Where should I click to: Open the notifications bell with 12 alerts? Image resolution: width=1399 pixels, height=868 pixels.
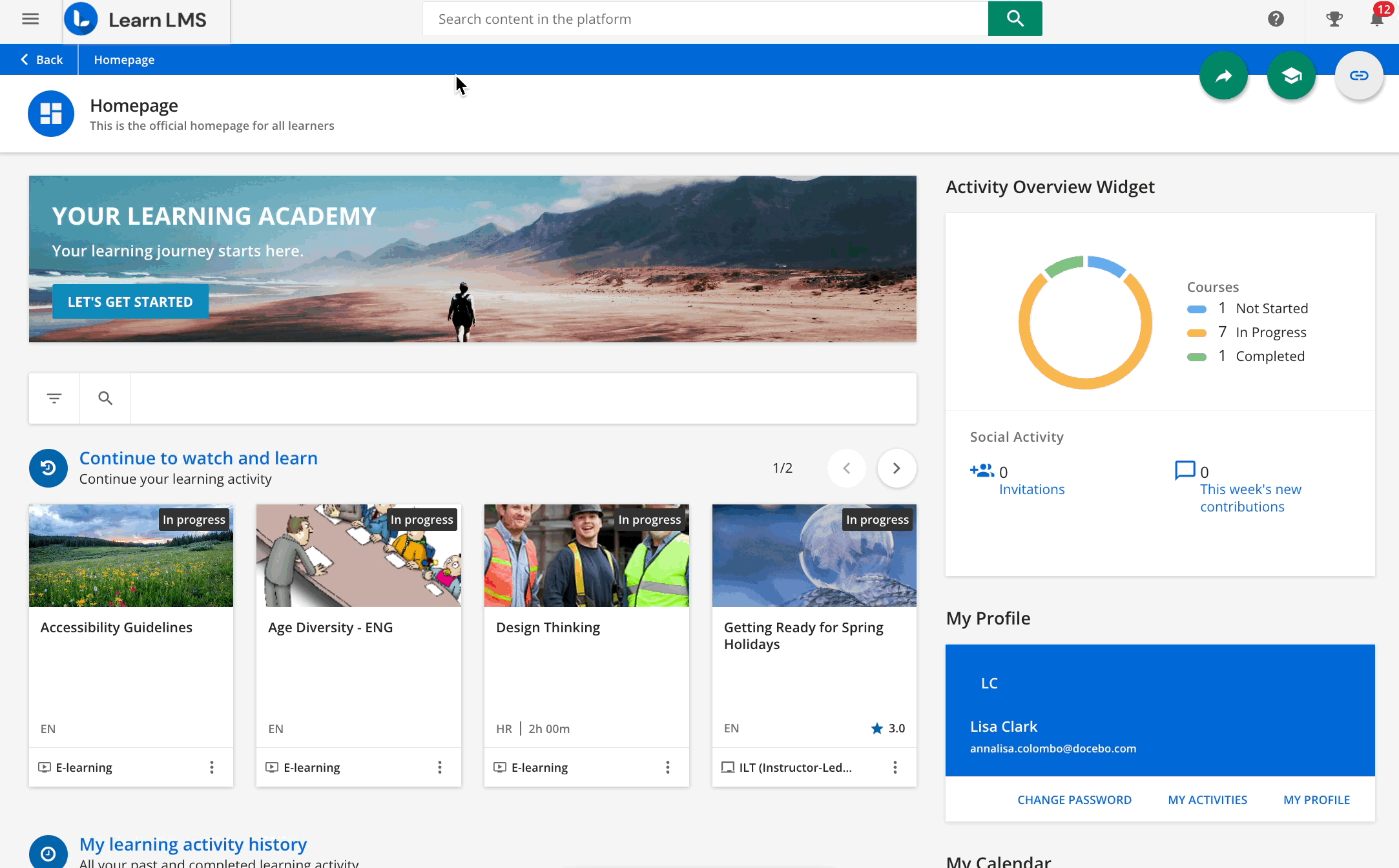click(1376, 19)
